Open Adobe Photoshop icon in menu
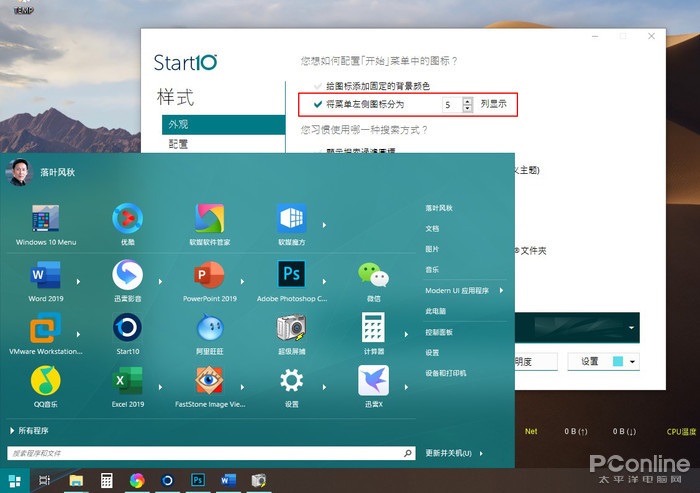Screen dimensions: 700x493 coord(292,274)
